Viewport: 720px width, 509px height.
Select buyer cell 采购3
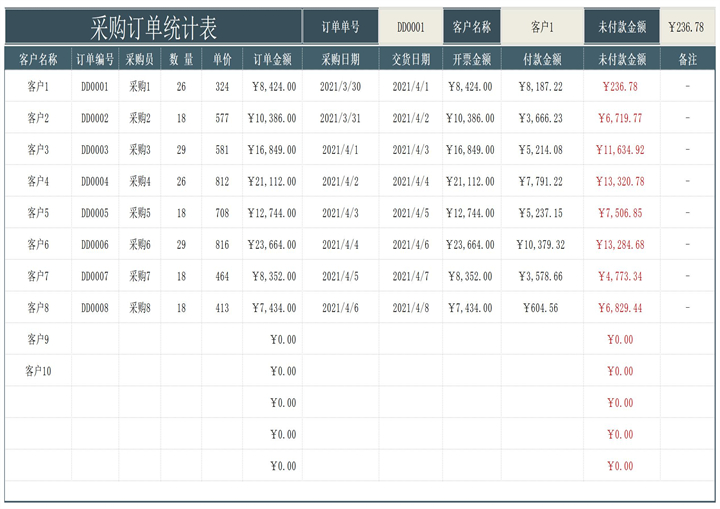140,150
